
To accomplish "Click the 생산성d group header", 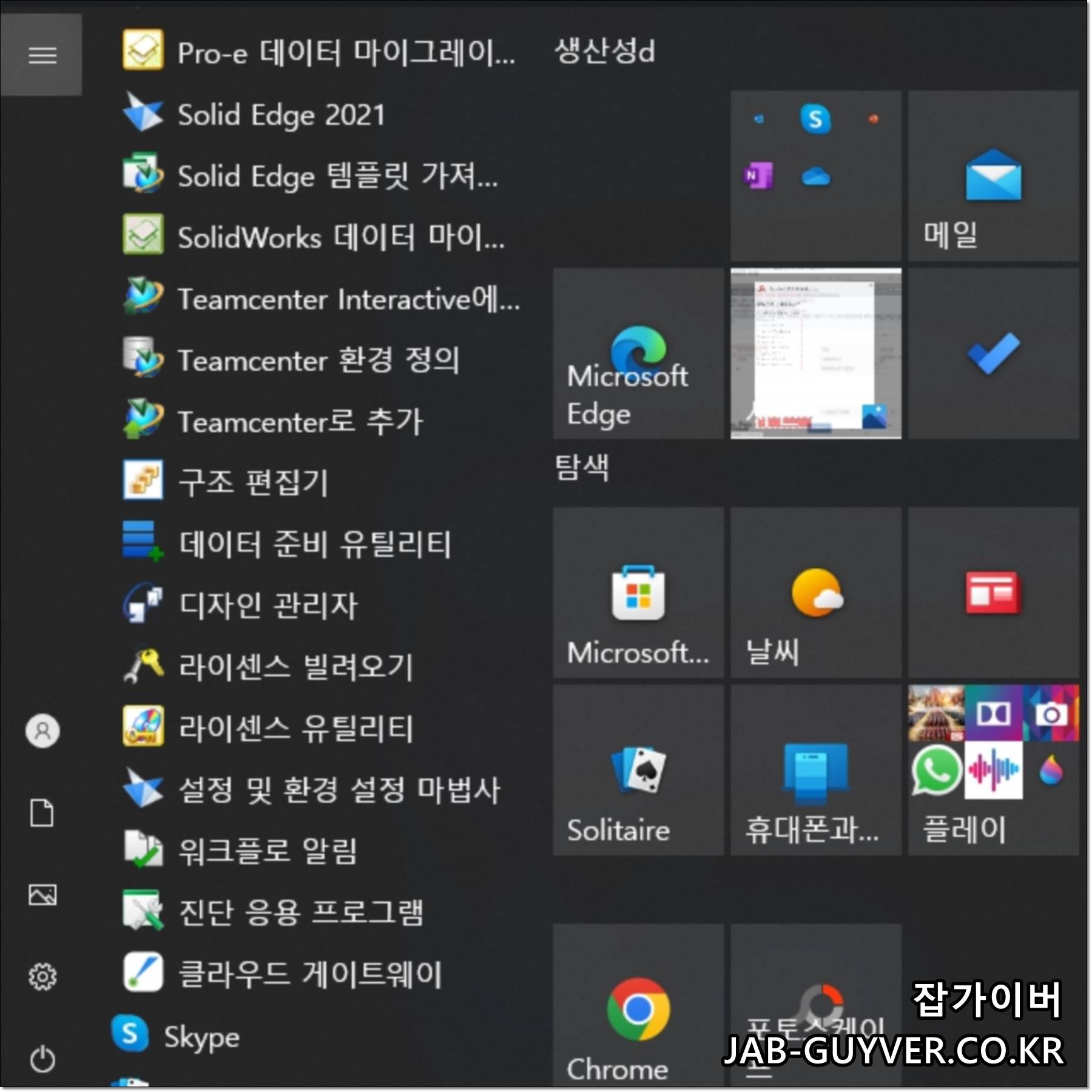I will [605, 50].
